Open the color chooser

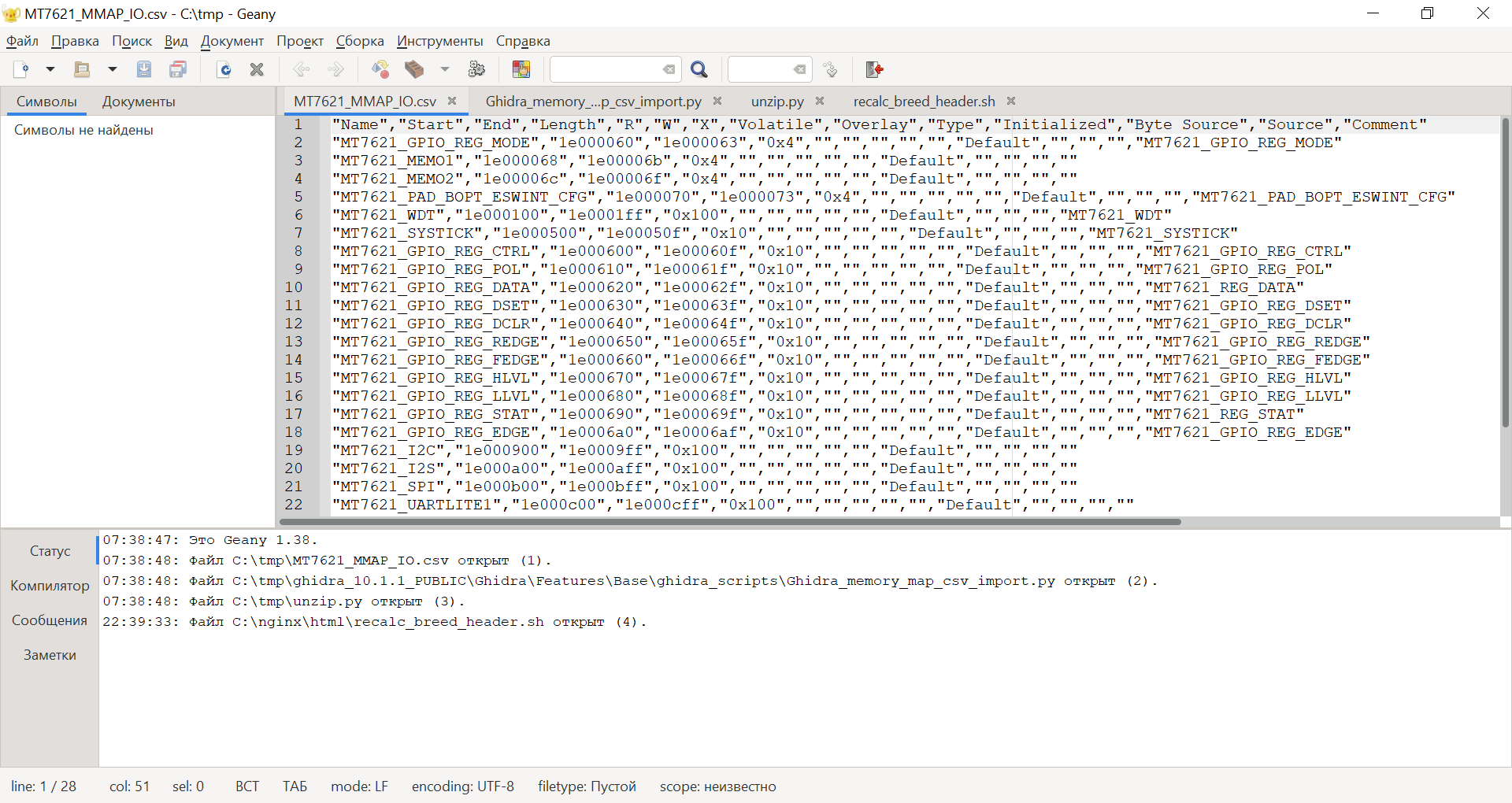coord(521,69)
